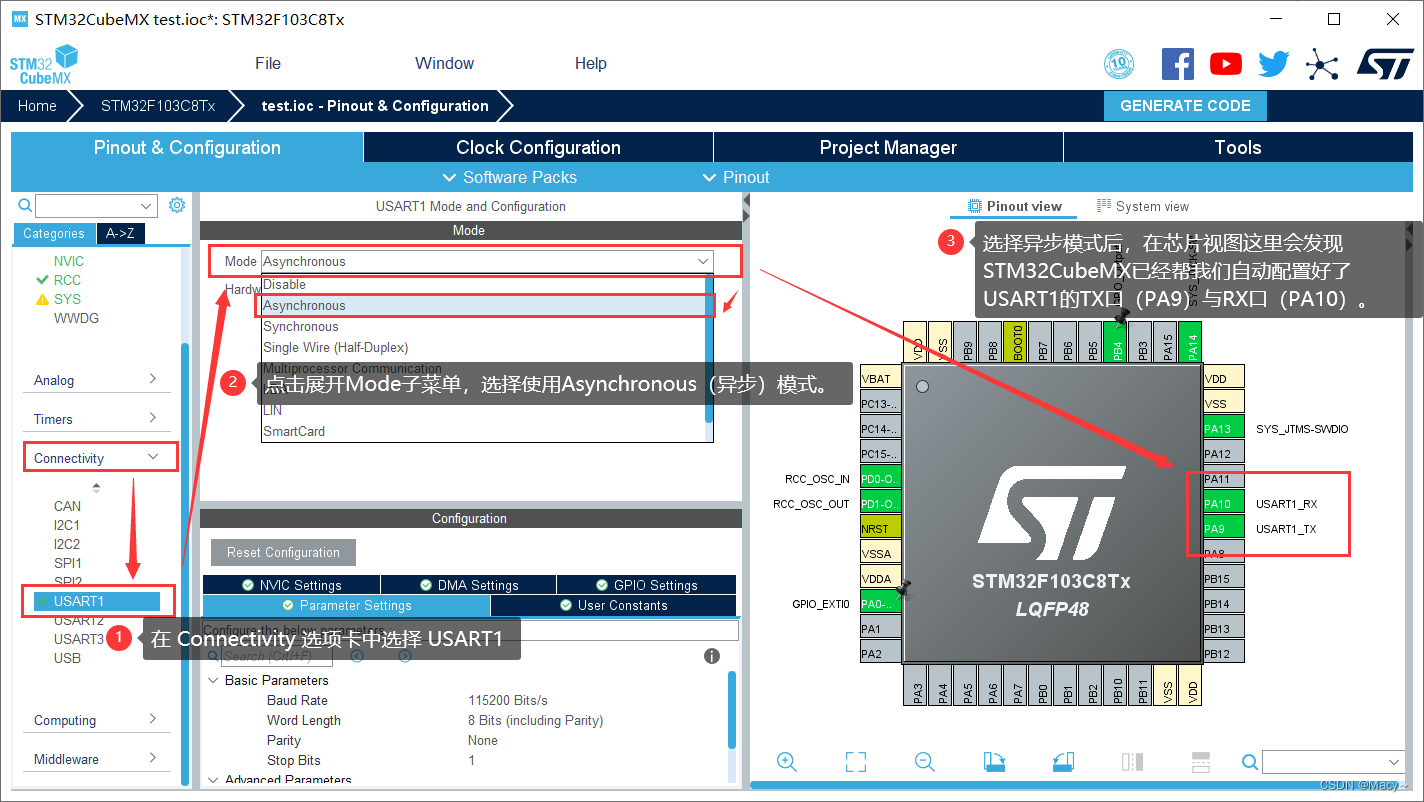Click the vertical split view icon
1424x802 pixels.
tap(1132, 762)
